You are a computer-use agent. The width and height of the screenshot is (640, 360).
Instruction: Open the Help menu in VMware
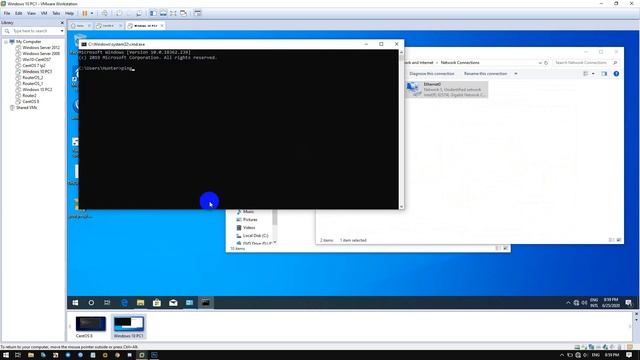[x=69, y=13]
